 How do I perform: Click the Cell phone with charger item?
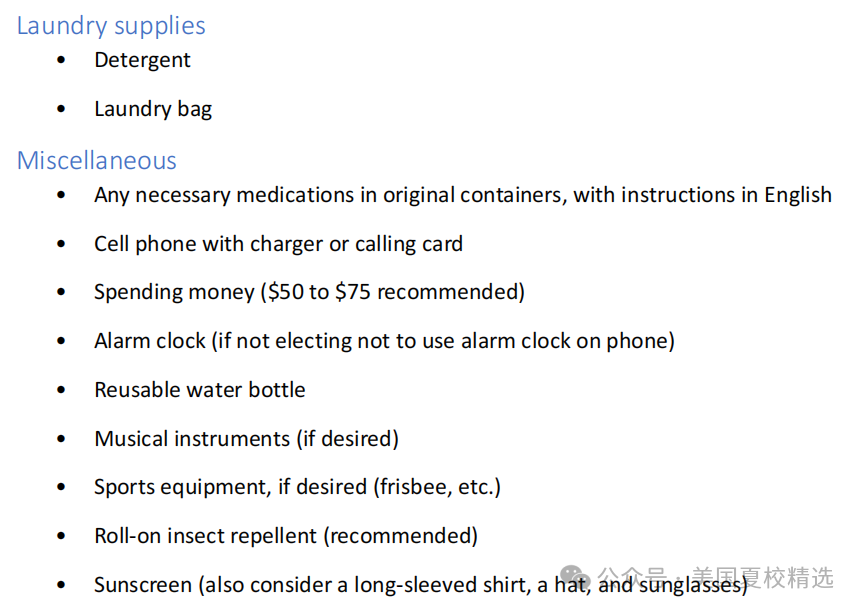(x=278, y=244)
